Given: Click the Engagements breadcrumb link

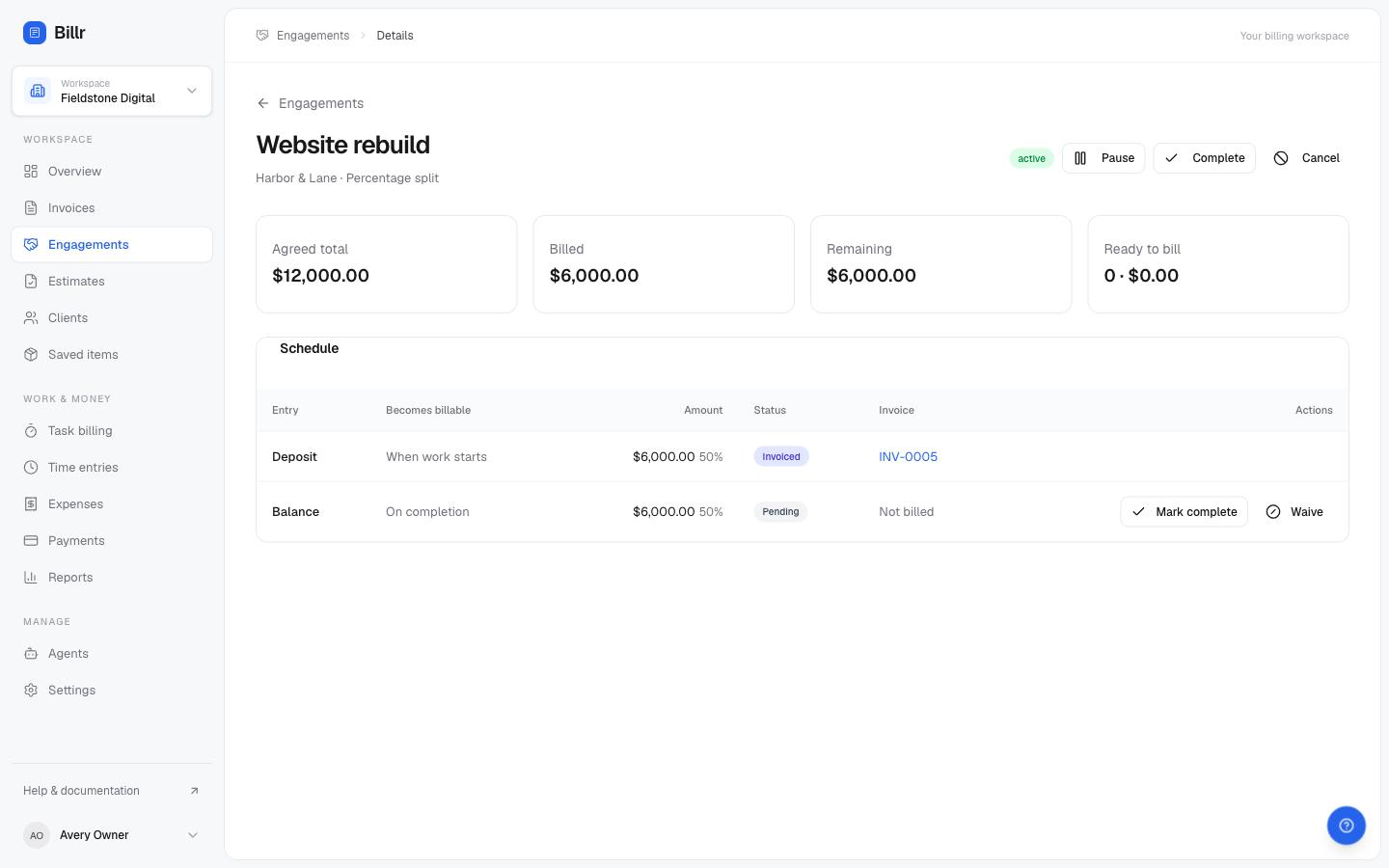Looking at the screenshot, I should pyautogui.click(x=313, y=36).
